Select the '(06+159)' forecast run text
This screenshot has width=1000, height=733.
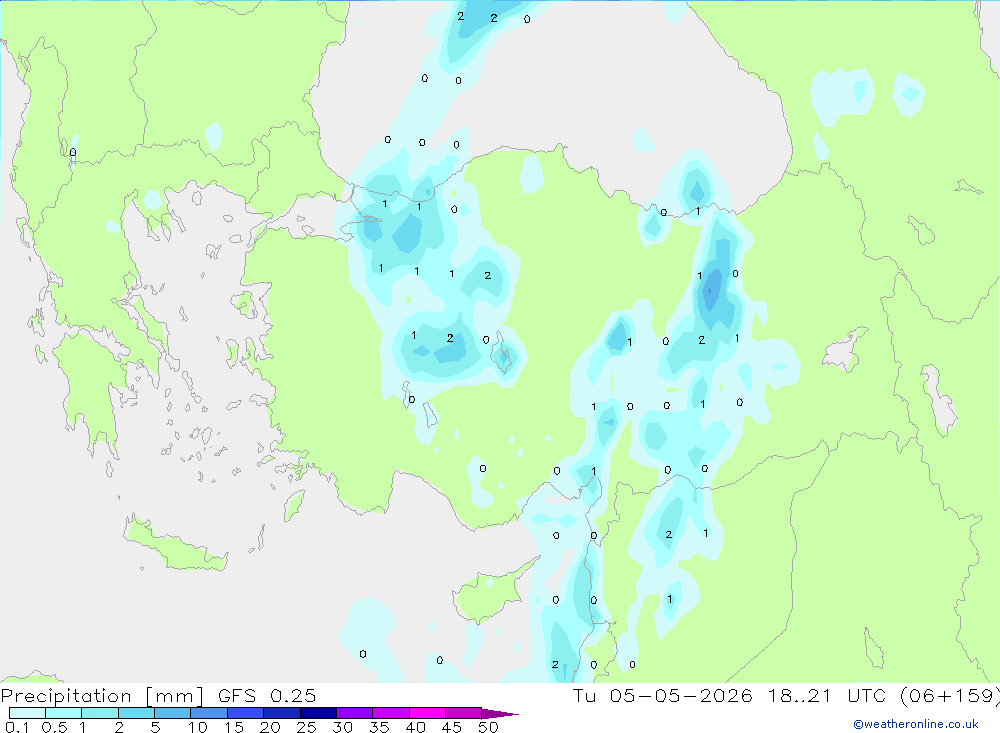click(x=950, y=696)
